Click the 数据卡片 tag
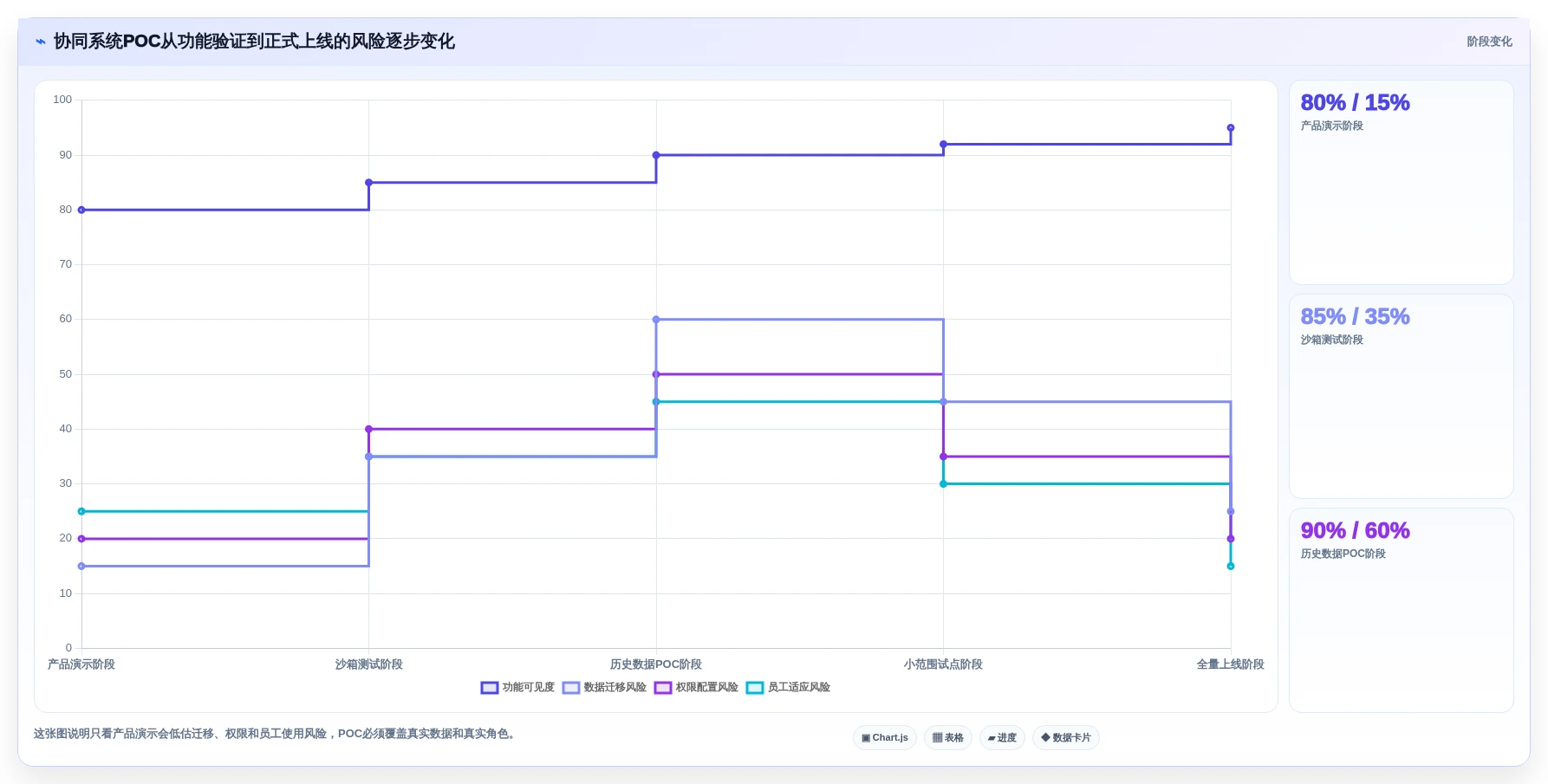1548x784 pixels. point(1066,738)
